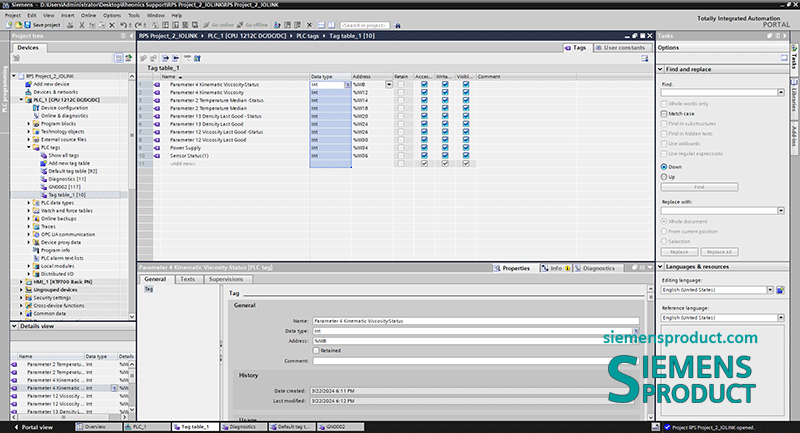Click the Export tags icon in tag table toolbar

(x=165, y=58)
